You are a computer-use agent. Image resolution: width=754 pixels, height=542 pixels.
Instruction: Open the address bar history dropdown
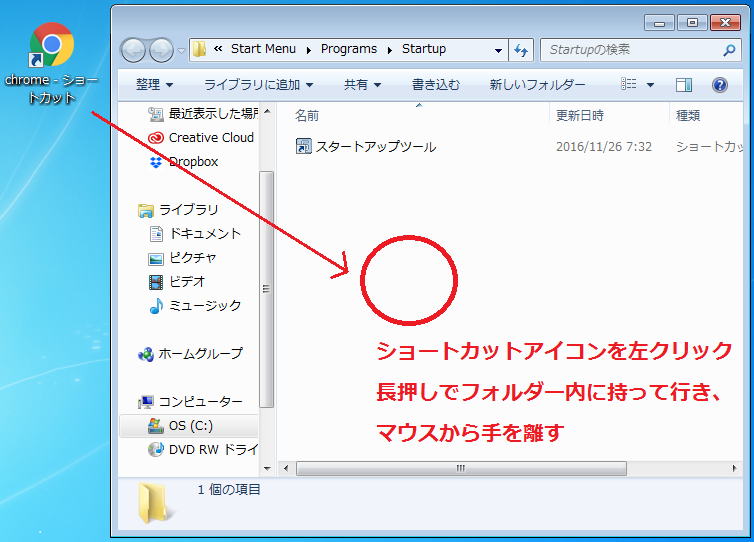click(498, 50)
